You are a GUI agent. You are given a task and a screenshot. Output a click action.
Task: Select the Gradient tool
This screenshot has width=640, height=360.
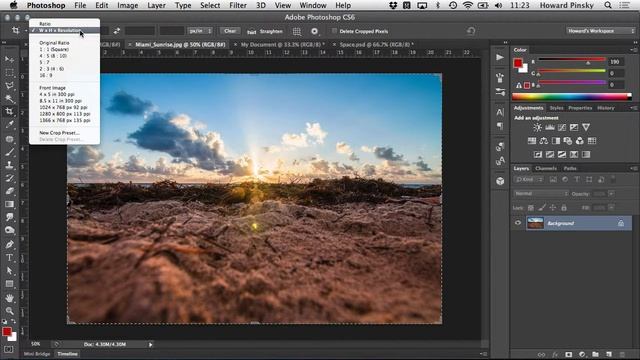click(9, 204)
